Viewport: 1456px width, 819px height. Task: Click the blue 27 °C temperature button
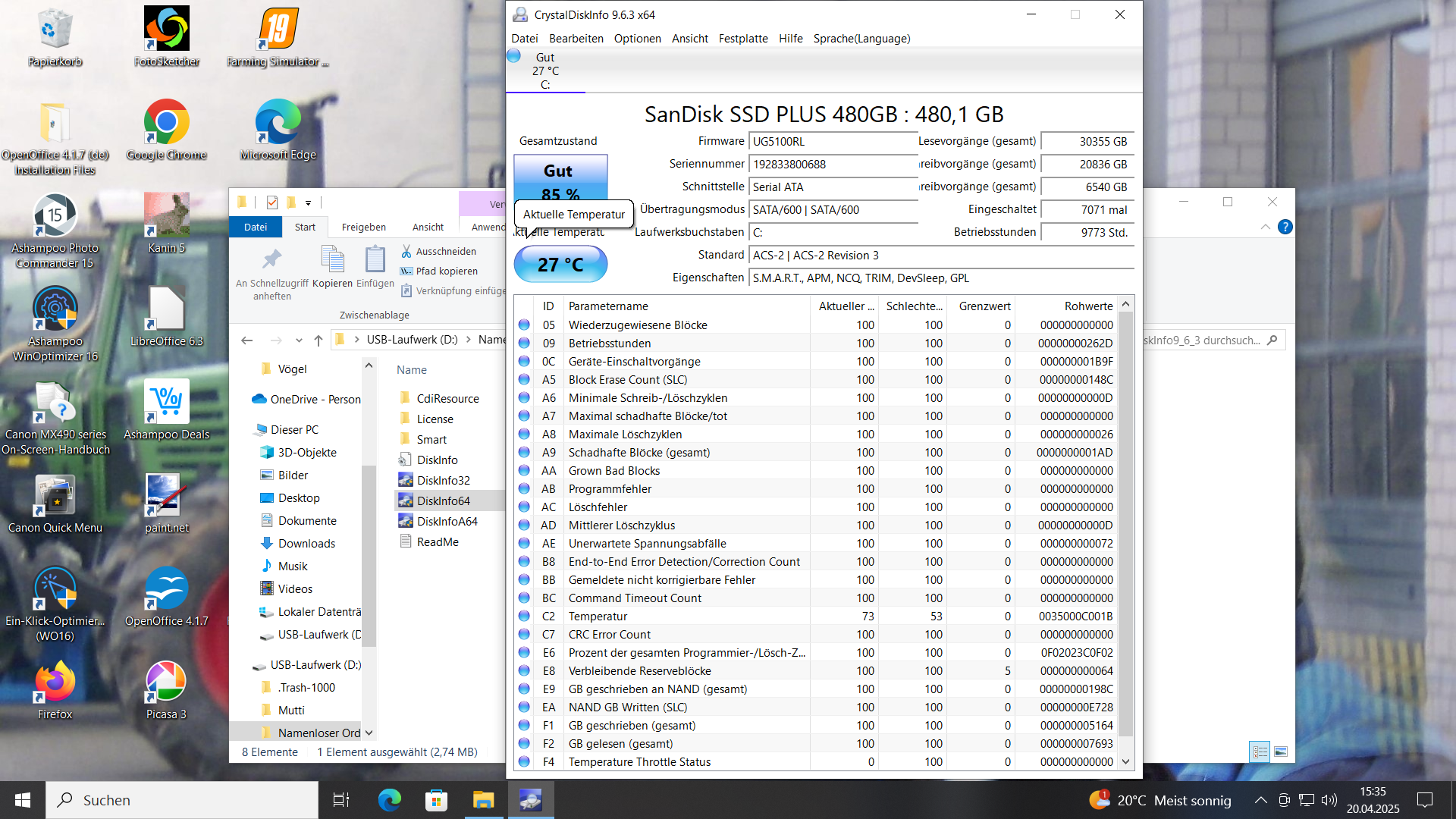point(560,265)
